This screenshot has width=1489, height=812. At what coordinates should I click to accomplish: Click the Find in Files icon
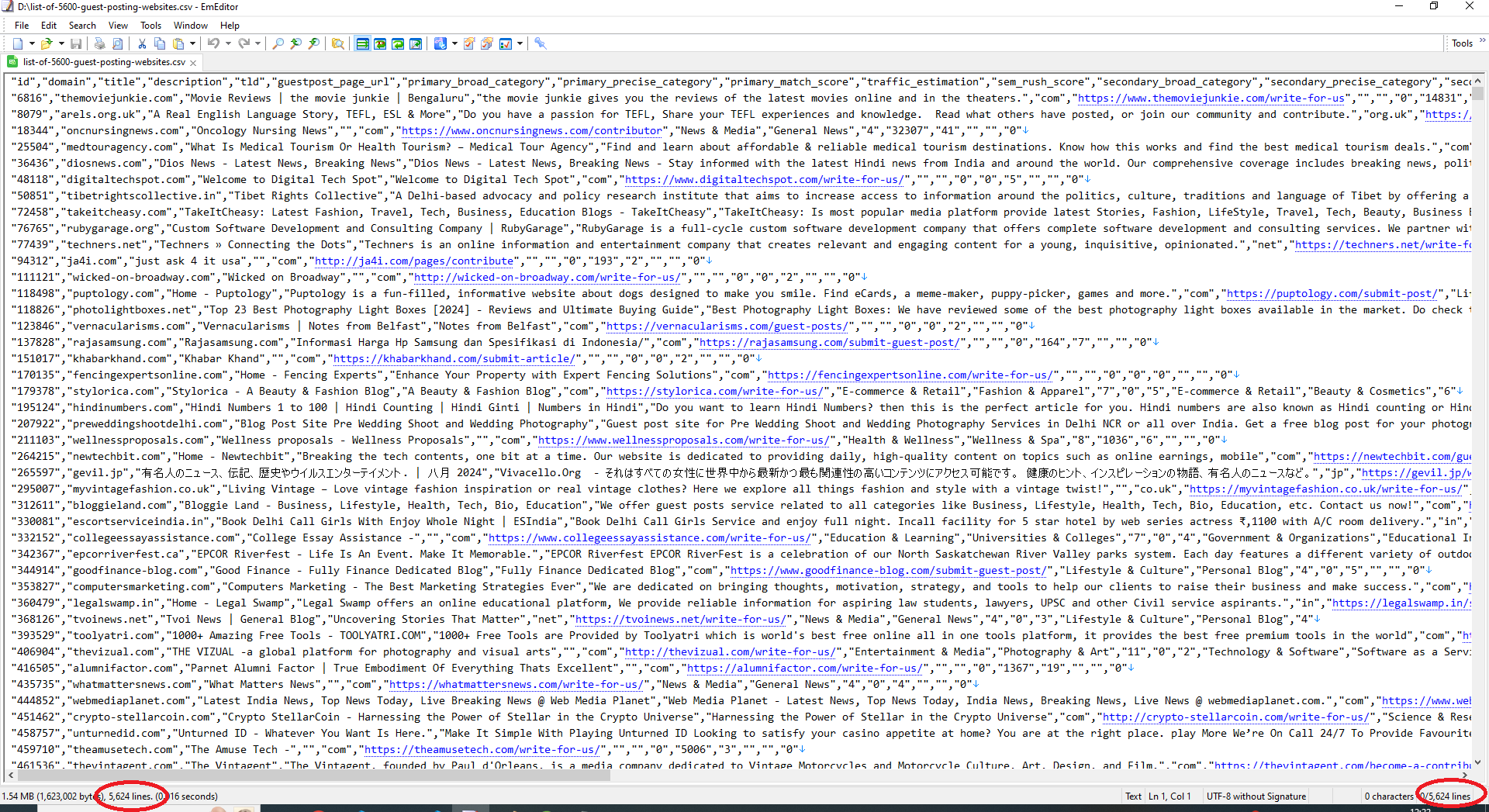click(x=337, y=43)
